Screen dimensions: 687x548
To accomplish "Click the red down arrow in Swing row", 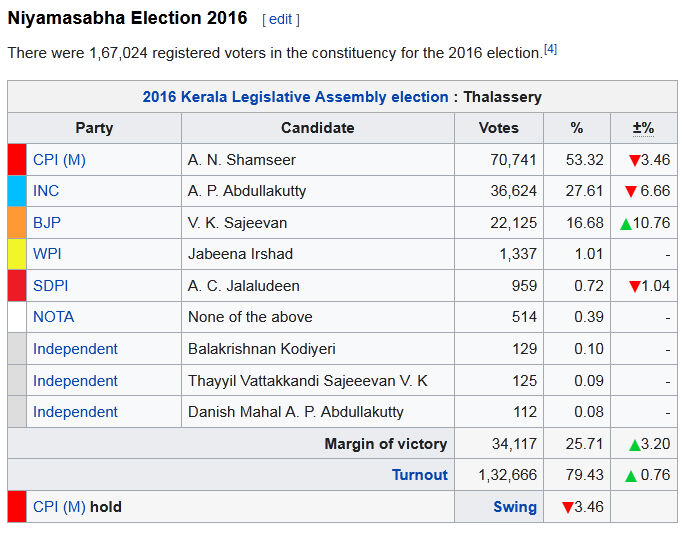I will [568, 508].
